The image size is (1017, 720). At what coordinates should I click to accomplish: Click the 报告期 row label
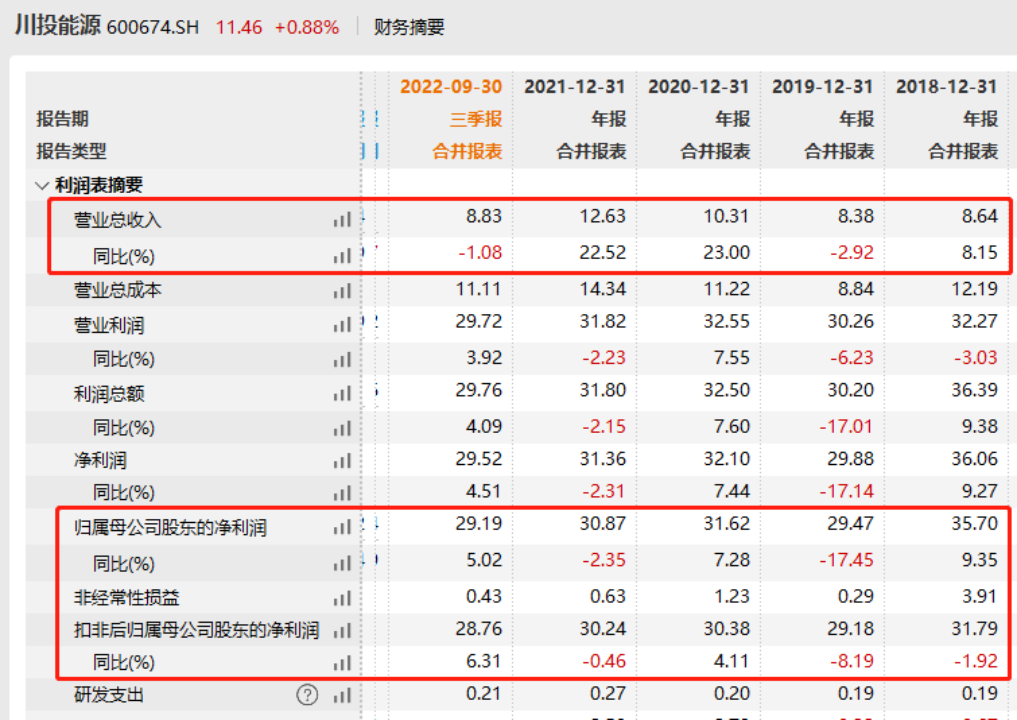click(x=62, y=119)
